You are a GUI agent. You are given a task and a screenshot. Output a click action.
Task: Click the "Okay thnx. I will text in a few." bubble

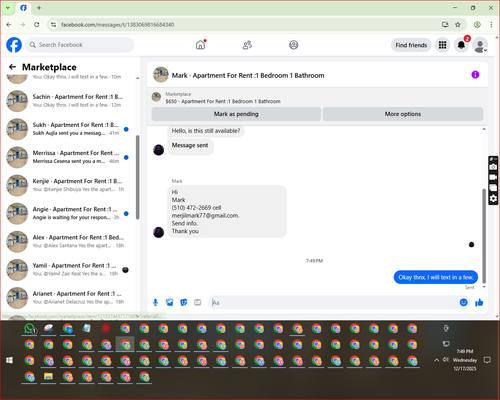(436, 277)
